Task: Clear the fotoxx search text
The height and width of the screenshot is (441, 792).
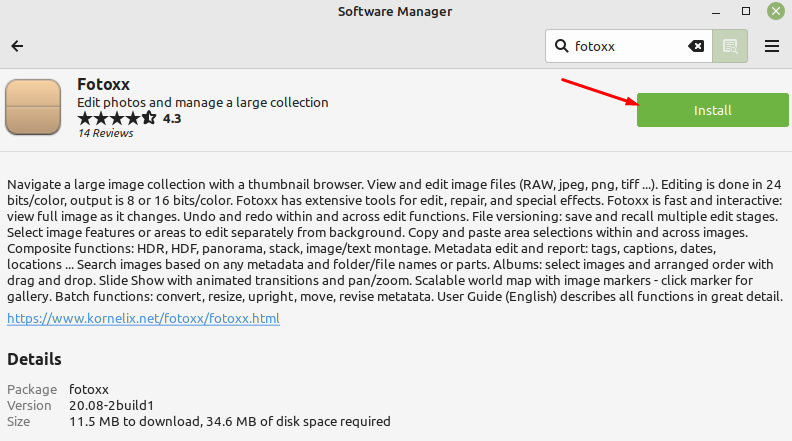Action: 696,46
